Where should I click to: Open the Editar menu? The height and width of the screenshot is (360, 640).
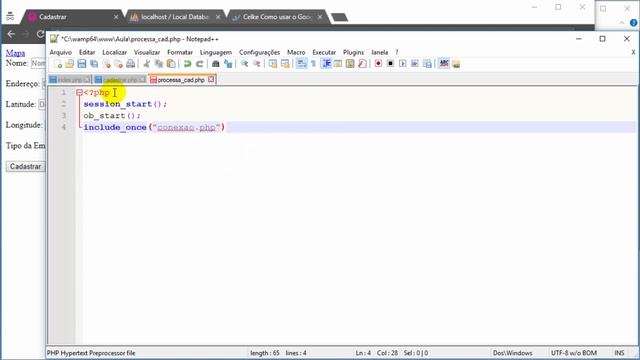tap(87, 52)
